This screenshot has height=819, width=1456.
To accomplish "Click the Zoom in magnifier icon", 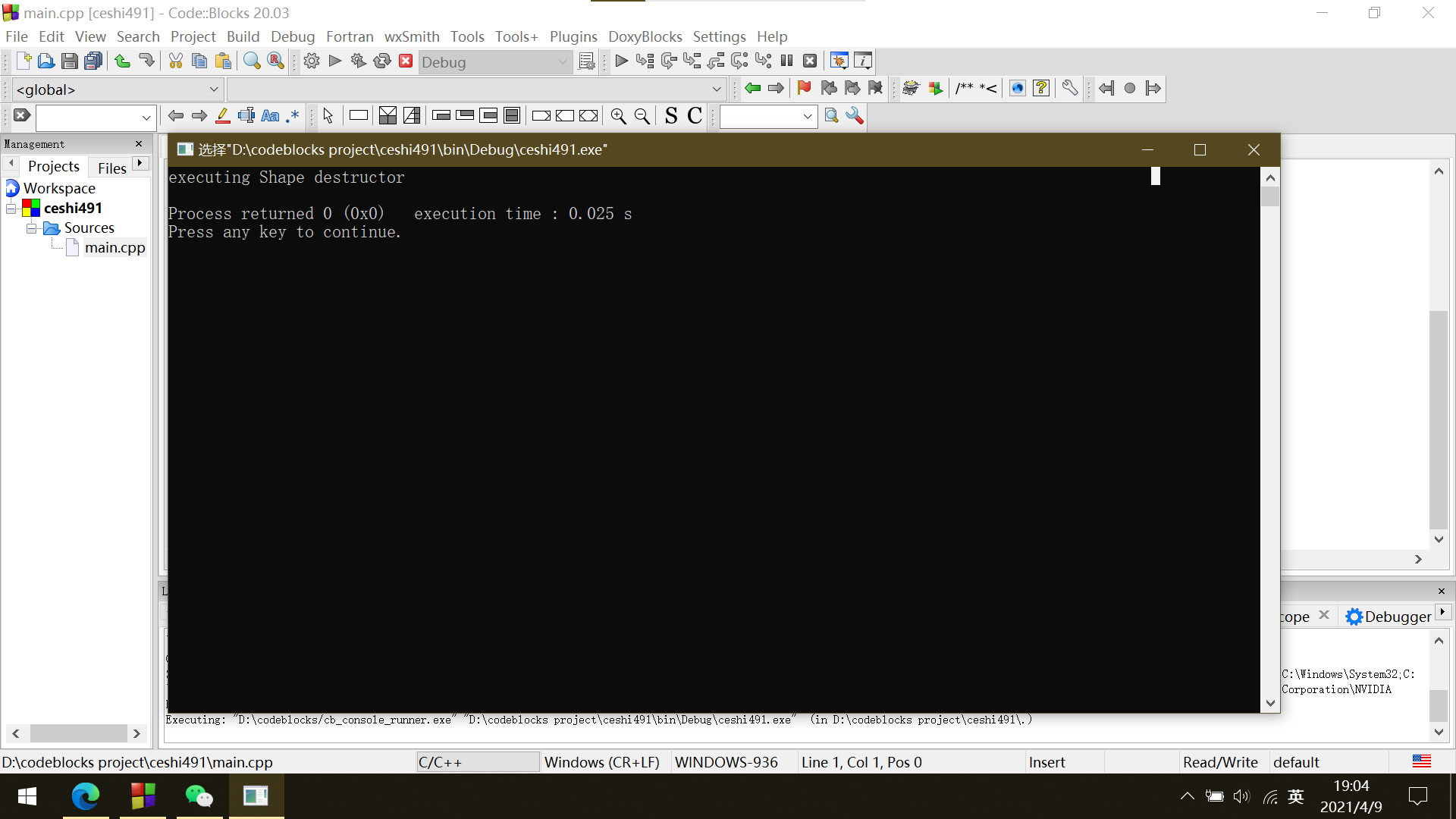I will [618, 116].
